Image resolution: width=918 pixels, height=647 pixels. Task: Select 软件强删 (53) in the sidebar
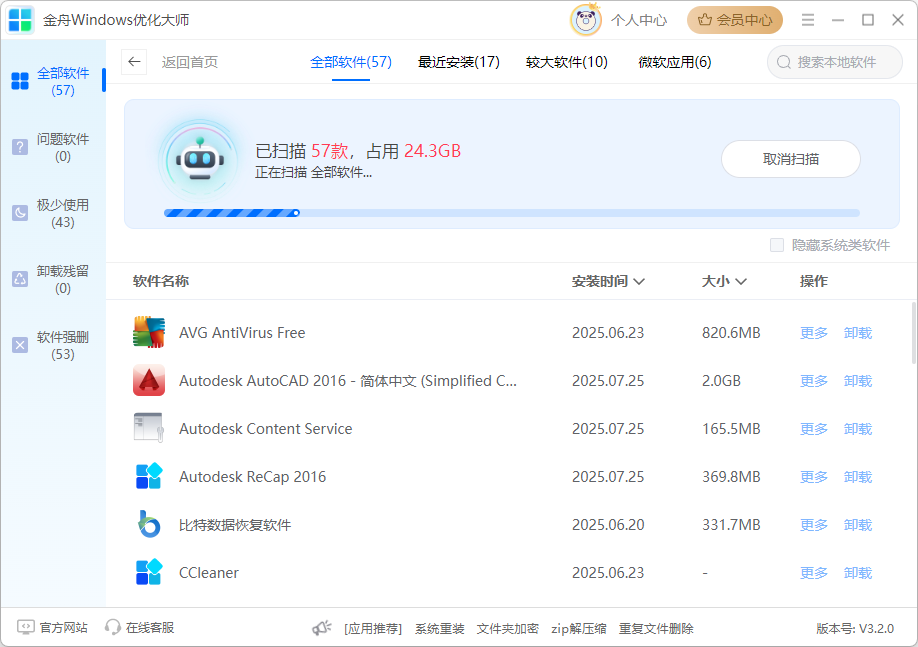53,345
